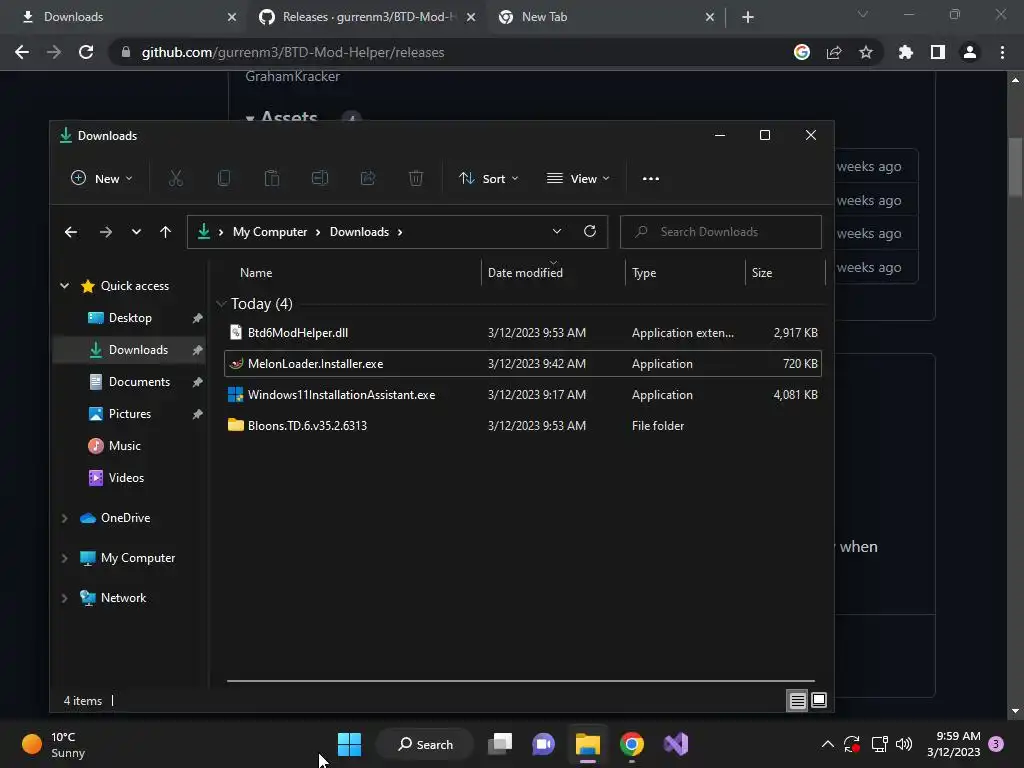Click Google icon in Chrome address bar
This screenshot has width=1024, height=768.
coord(802,52)
